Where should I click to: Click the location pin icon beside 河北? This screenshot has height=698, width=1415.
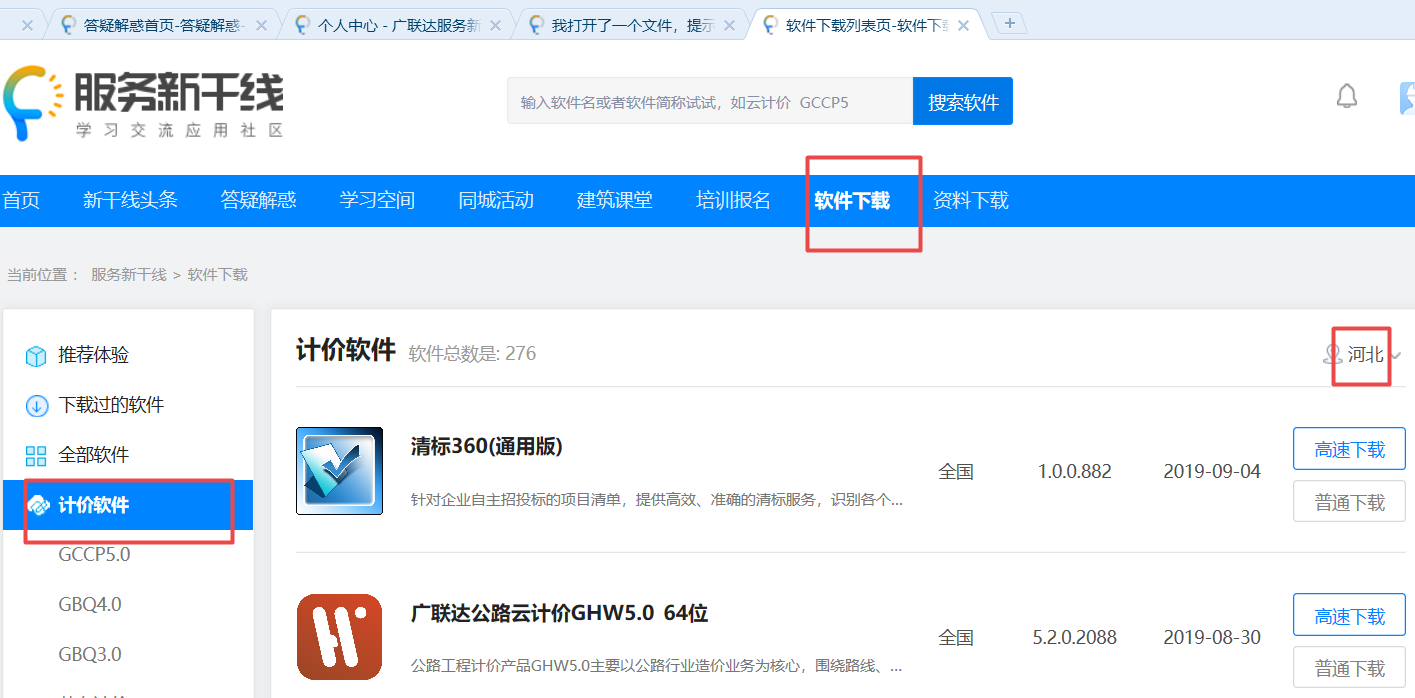(x=1332, y=354)
